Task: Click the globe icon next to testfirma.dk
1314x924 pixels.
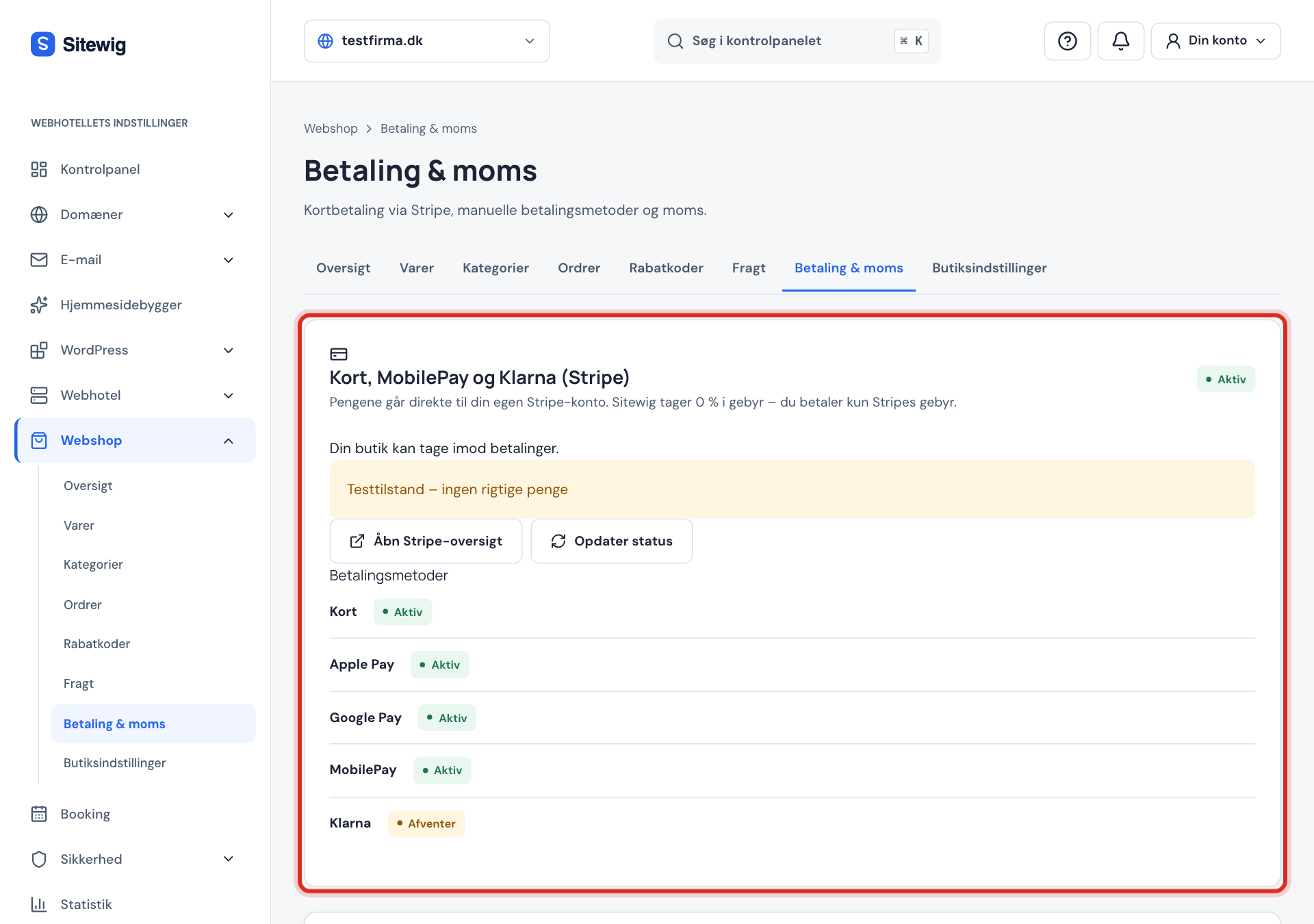Action: point(326,41)
